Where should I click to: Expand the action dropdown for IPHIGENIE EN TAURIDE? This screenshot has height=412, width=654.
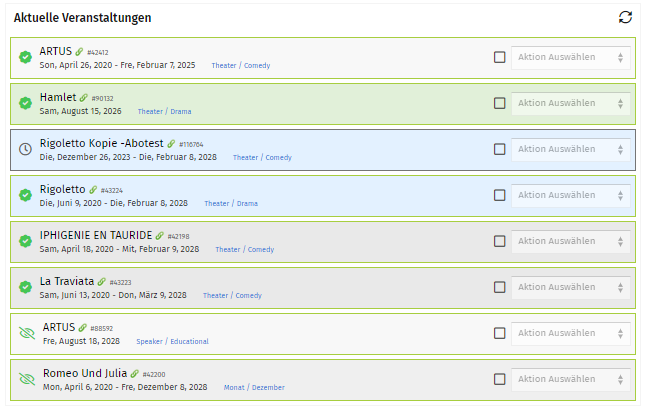[x=571, y=241]
